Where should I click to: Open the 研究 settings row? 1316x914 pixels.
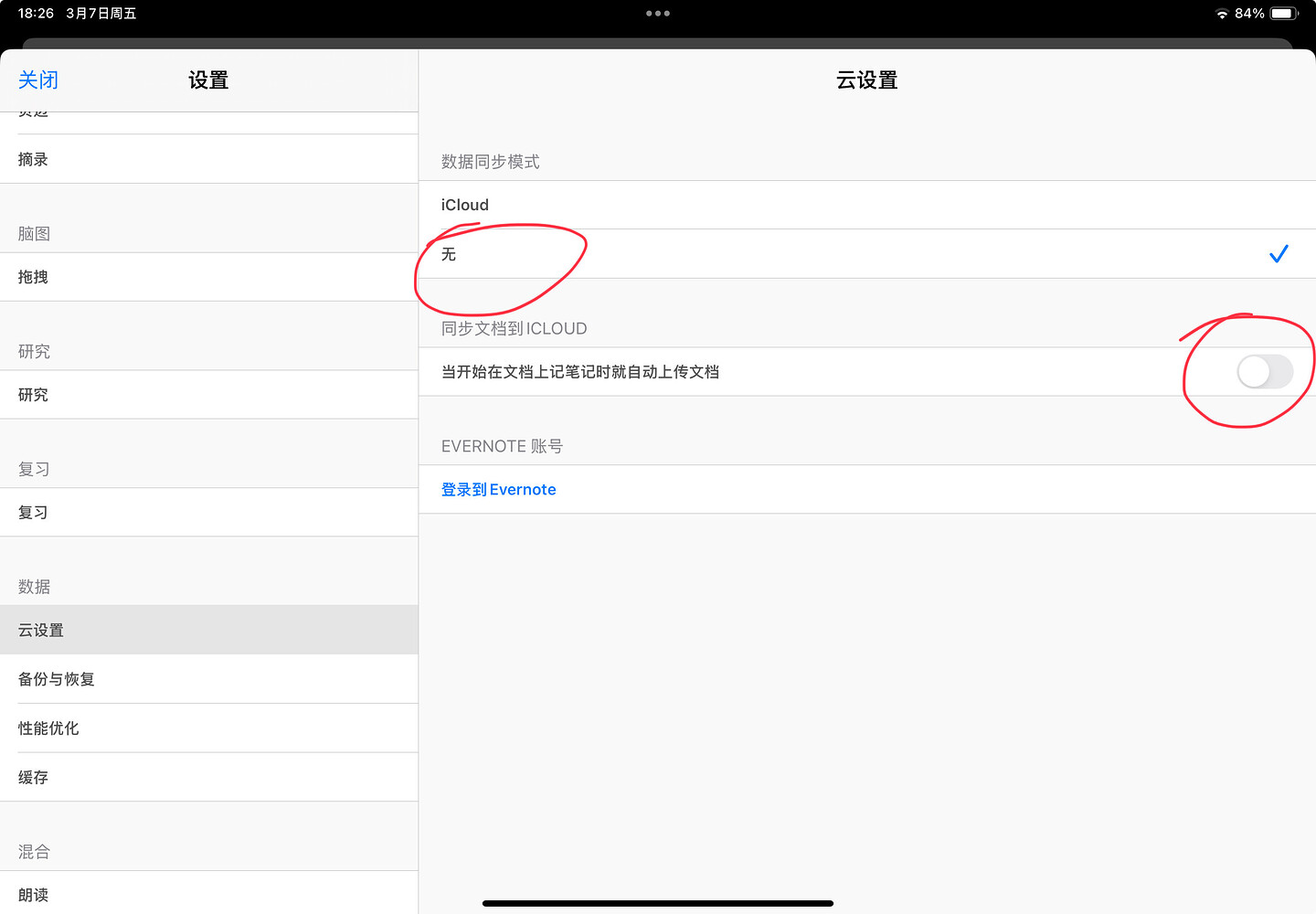[x=209, y=395]
